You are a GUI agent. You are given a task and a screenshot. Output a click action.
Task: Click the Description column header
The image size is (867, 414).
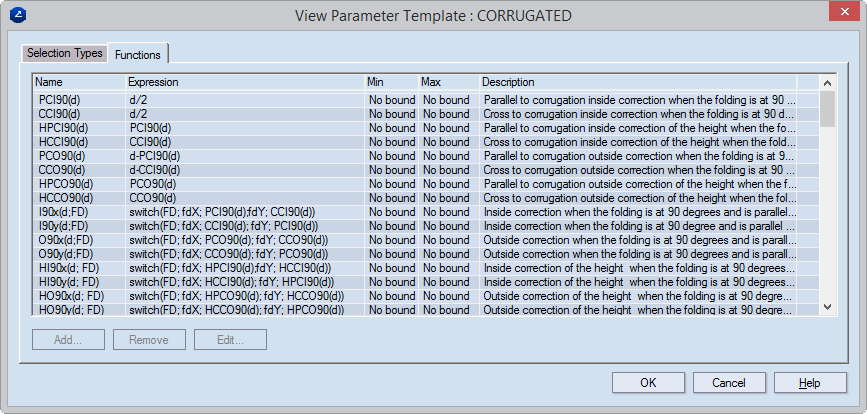[x=636, y=82]
